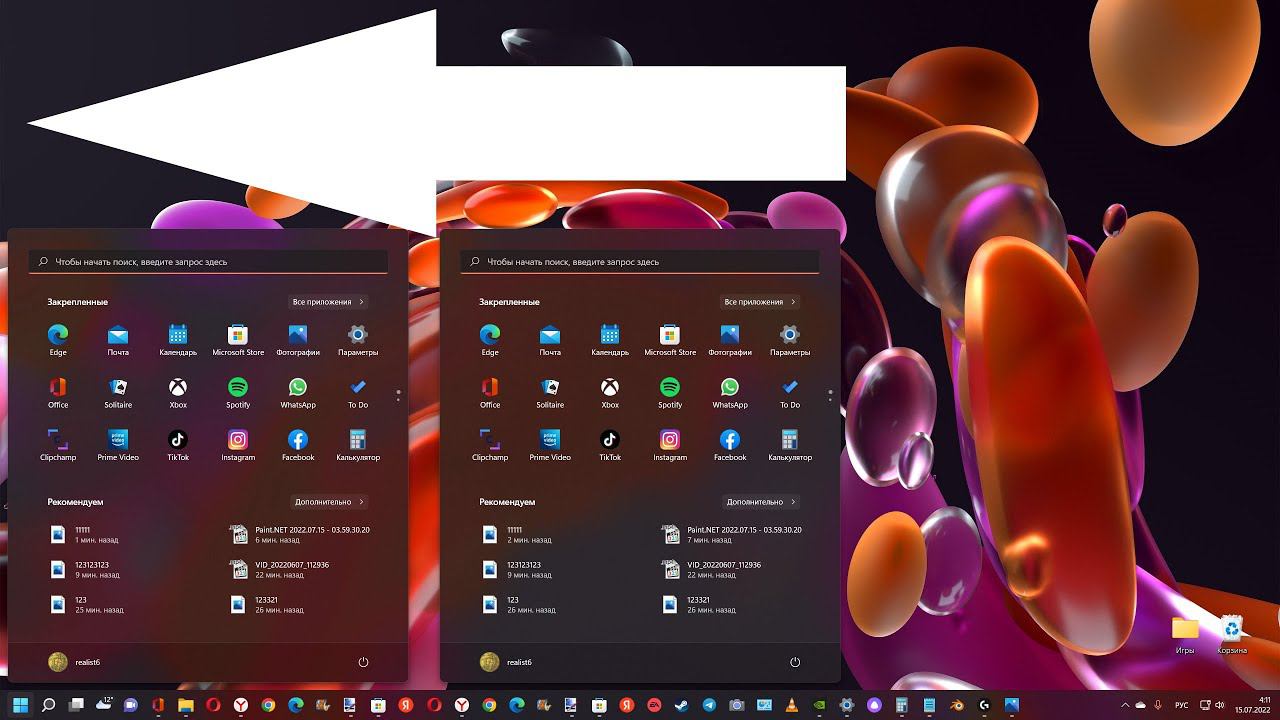Viewport: 1280px width, 720px height.
Task: Open taskbar Search magnifier
Action: point(48,705)
